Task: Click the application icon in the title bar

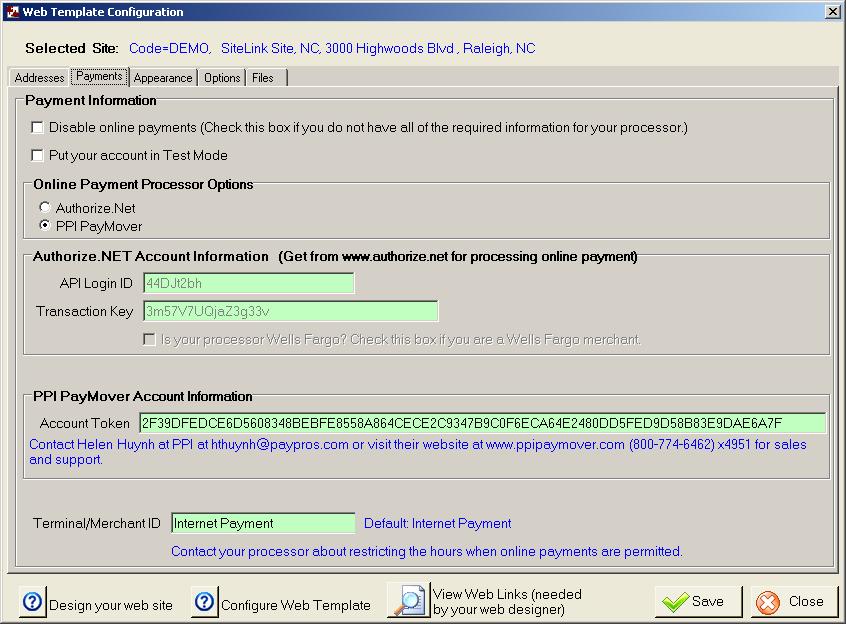Action: pyautogui.click(x=12, y=12)
